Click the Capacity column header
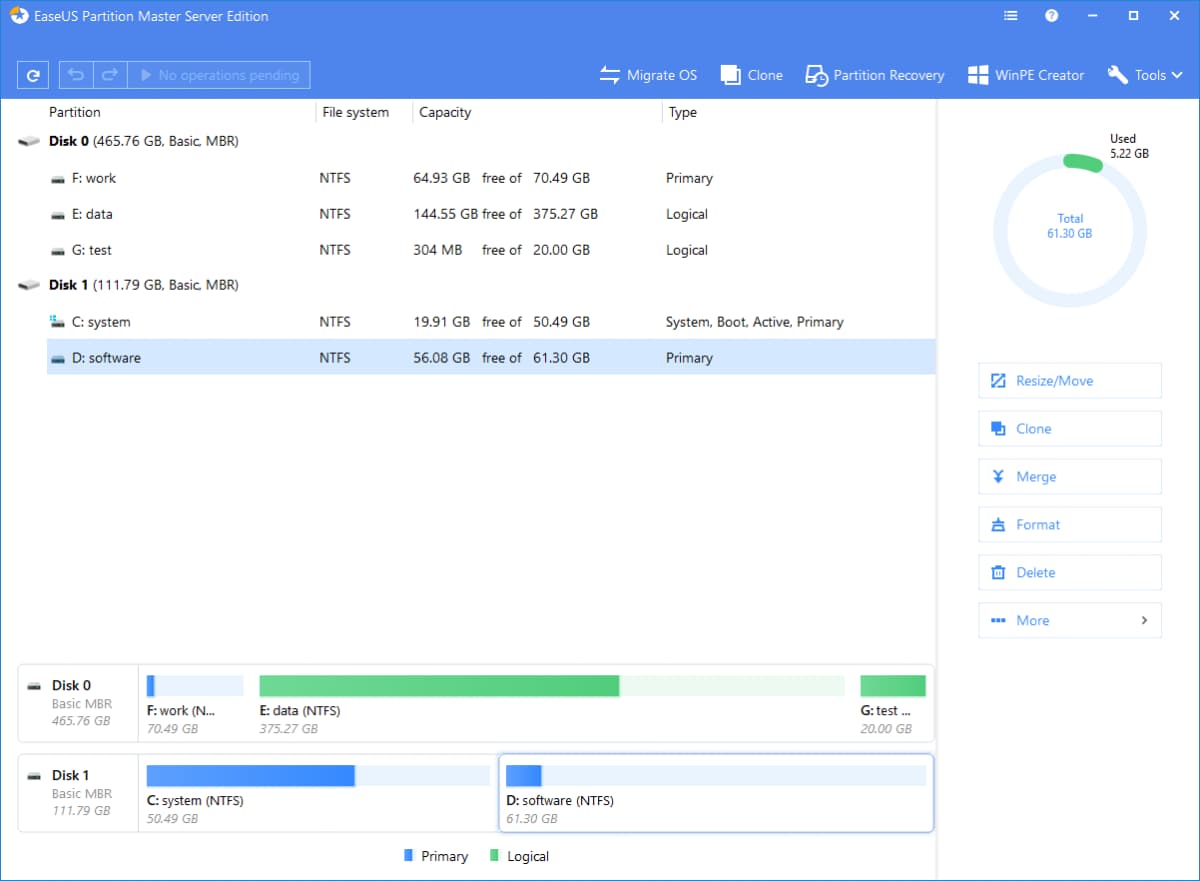Viewport: 1200px width, 881px height. tap(445, 112)
